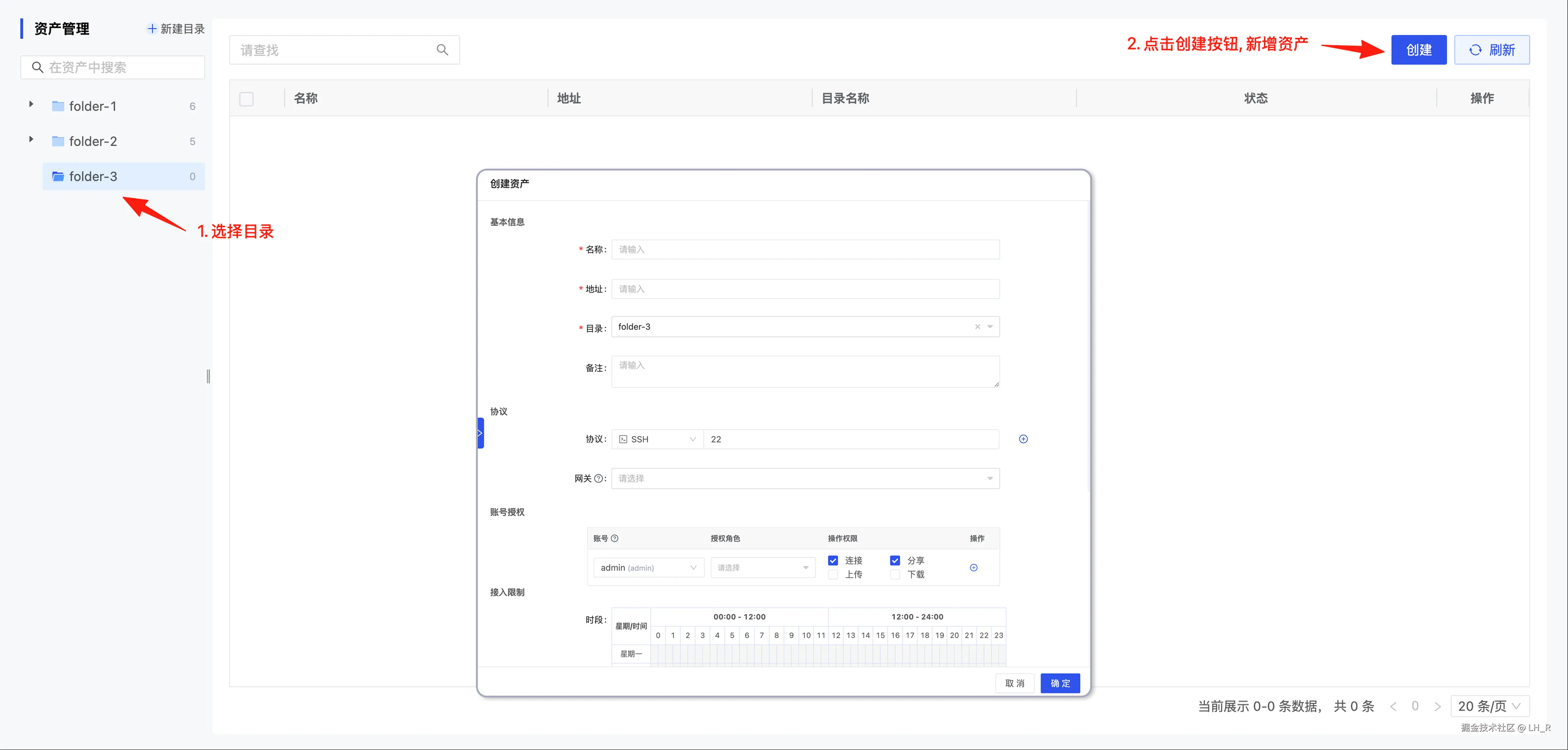Select folder-3 in the asset tree
This screenshot has height=750, width=1568.
click(93, 177)
